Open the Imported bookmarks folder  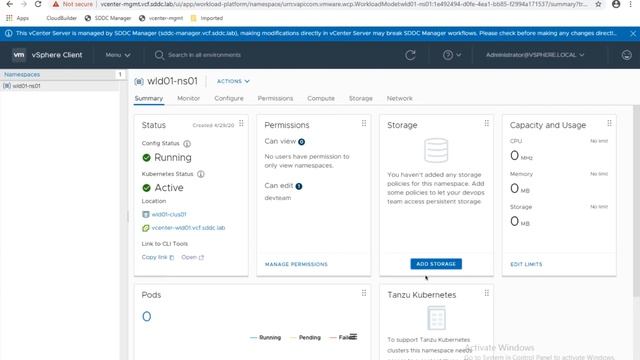[x=207, y=18]
